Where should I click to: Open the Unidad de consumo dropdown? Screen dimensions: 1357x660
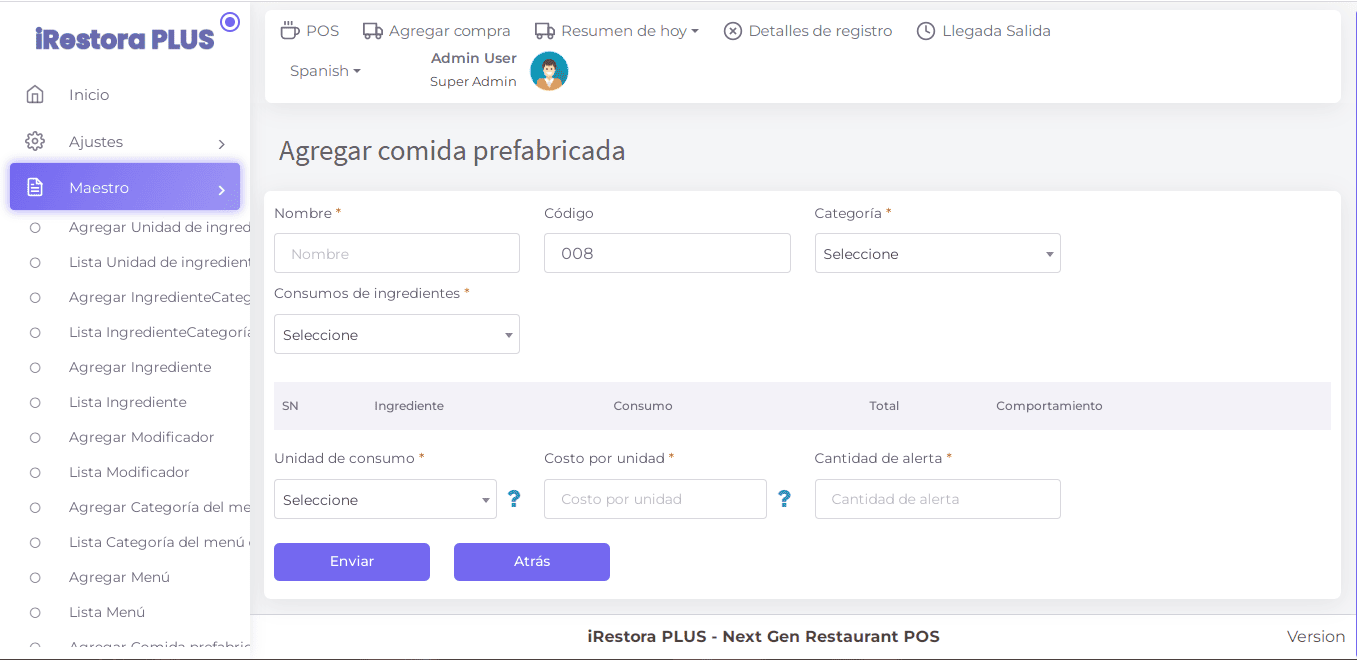click(385, 500)
